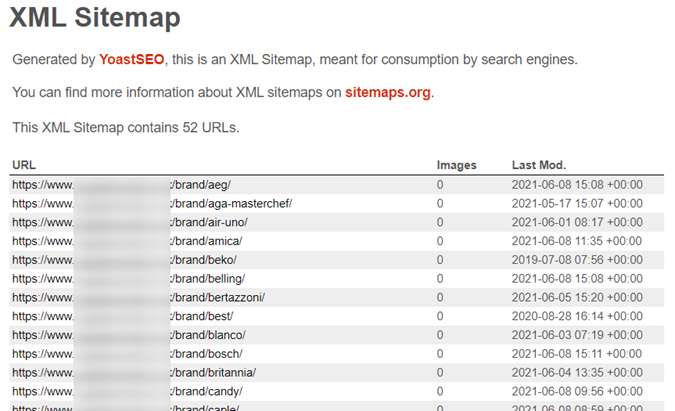
Task: Open the /brand/bosch/ URL
Action: [127, 354]
